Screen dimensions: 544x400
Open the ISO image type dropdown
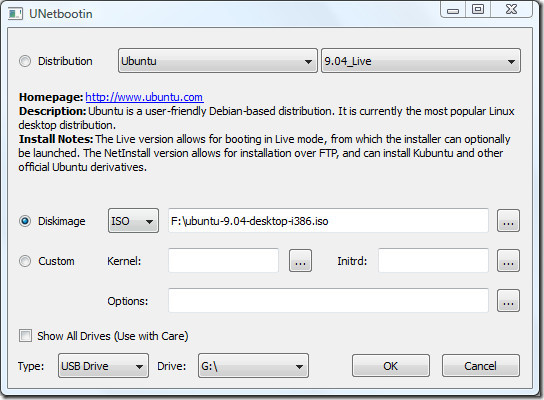point(133,221)
